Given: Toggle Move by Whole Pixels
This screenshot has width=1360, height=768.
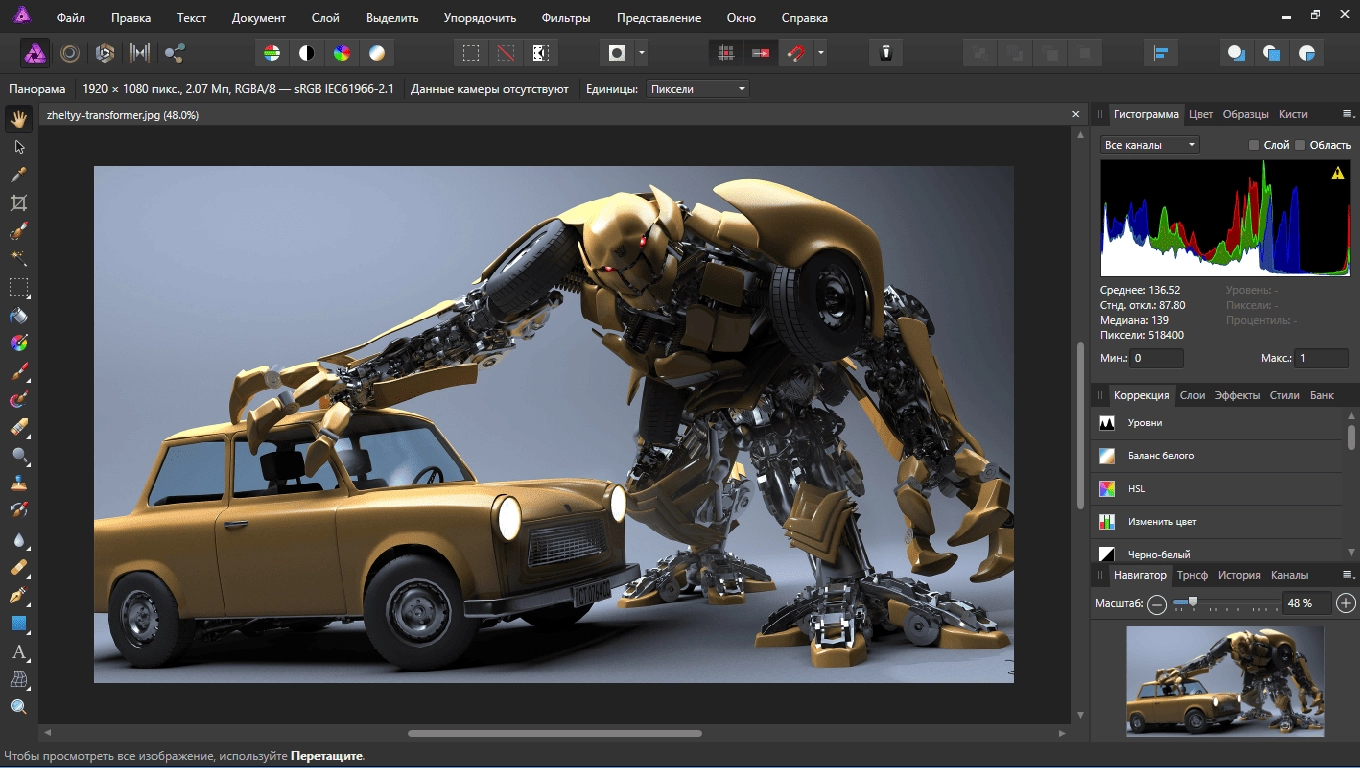Looking at the screenshot, I should click(761, 53).
